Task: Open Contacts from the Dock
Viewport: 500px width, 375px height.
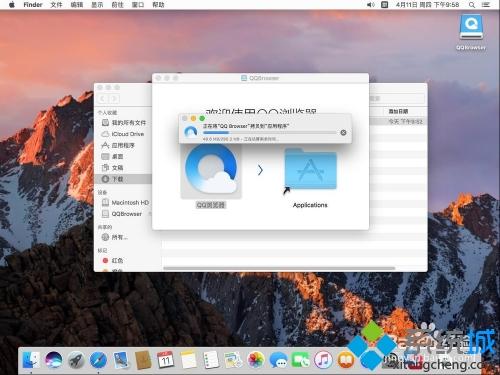Action: point(143,360)
